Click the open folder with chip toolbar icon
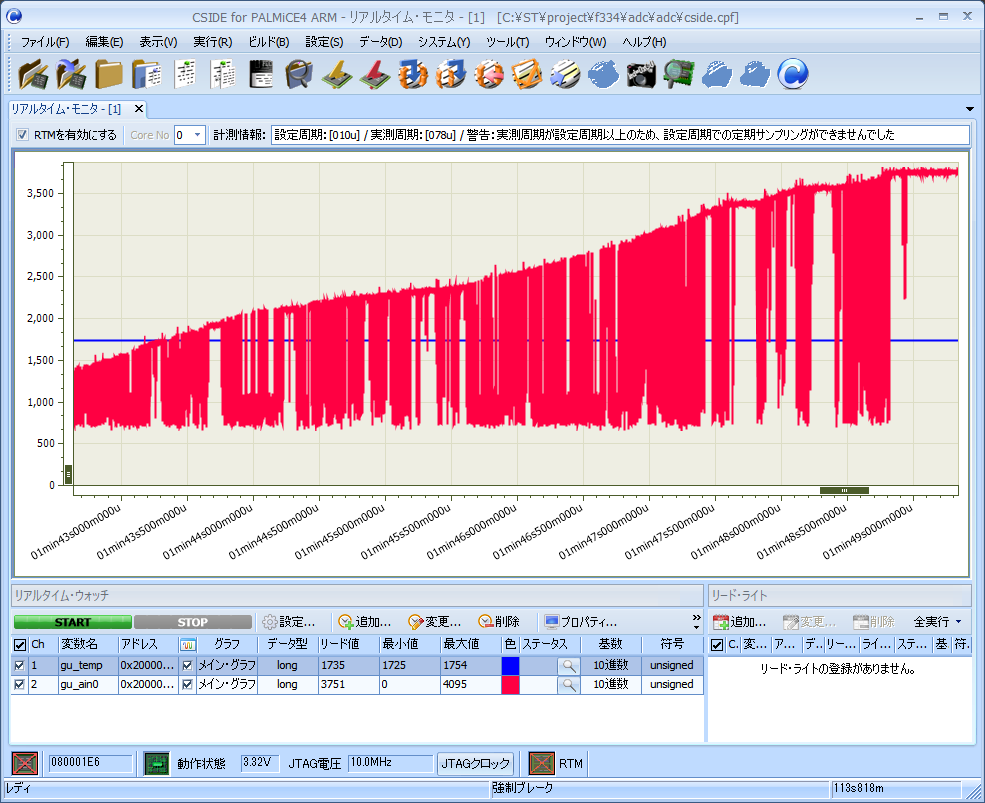The width and height of the screenshot is (985, 803). tap(33, 74)
